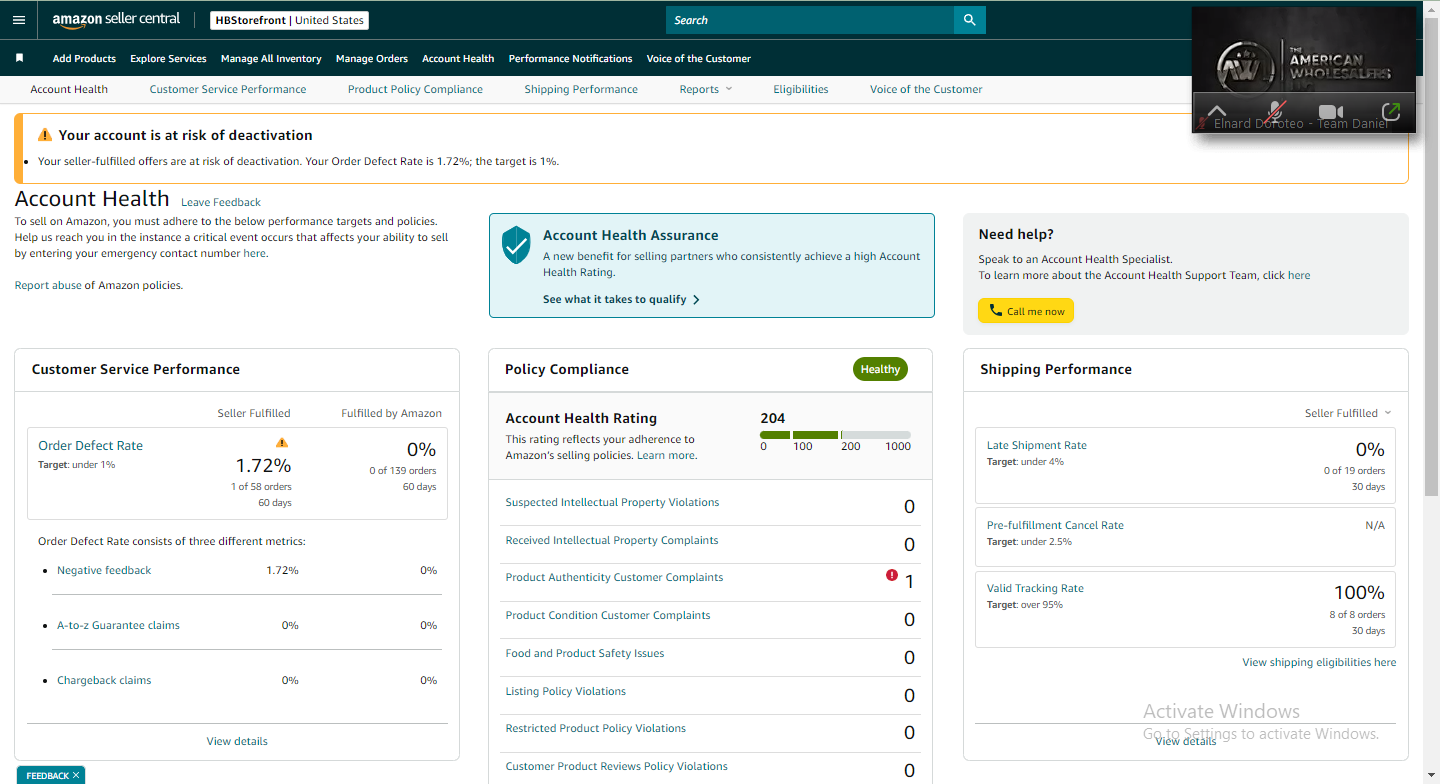
Task: Open the Leave Feedback link
Action: point(221,202)
